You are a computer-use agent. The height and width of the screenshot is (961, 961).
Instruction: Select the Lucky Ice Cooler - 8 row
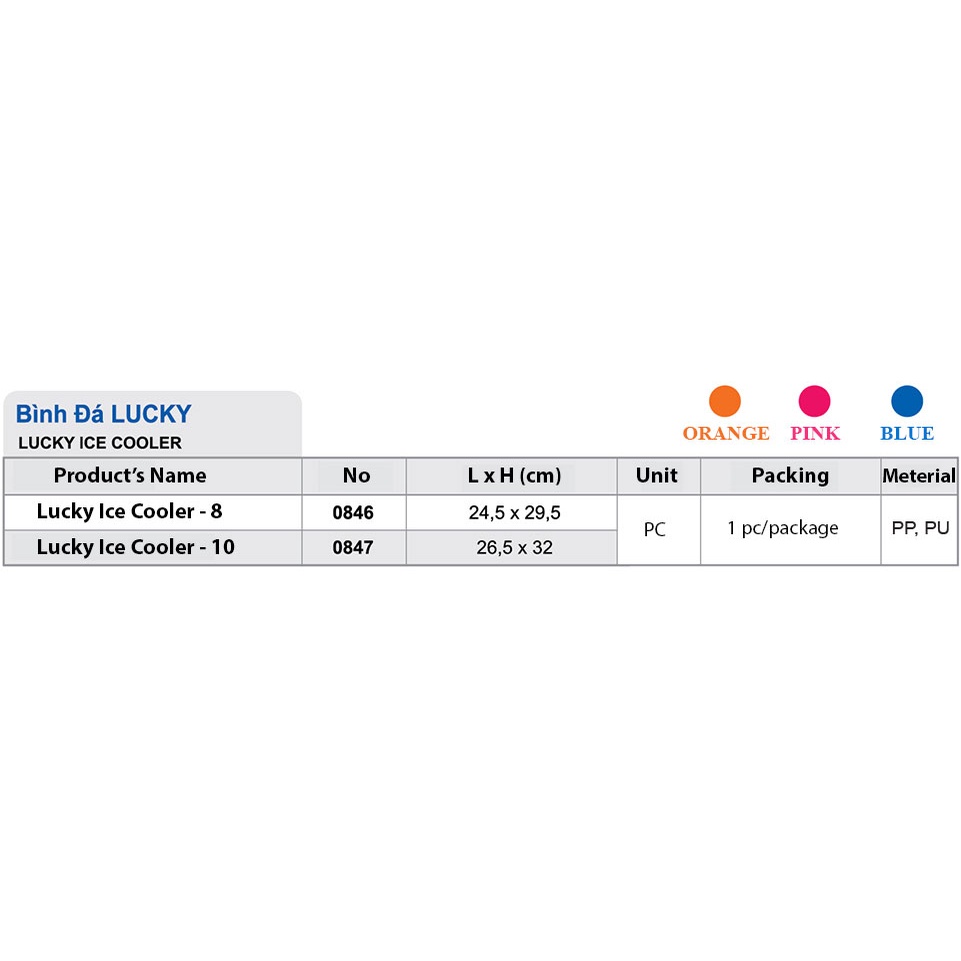pyautogui.click(x=129, y=511)
